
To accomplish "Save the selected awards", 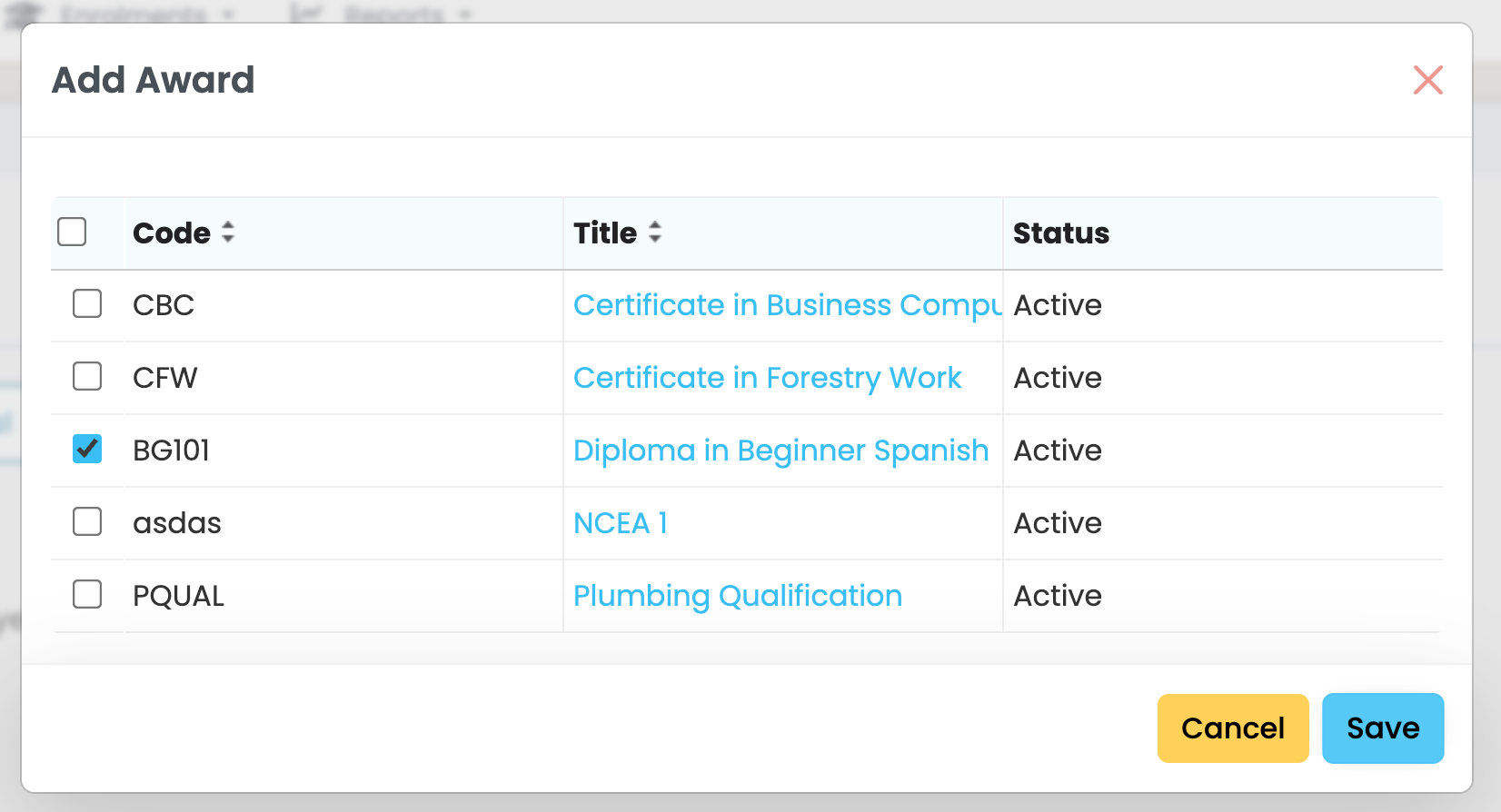I will click(x=1382, y=728).
